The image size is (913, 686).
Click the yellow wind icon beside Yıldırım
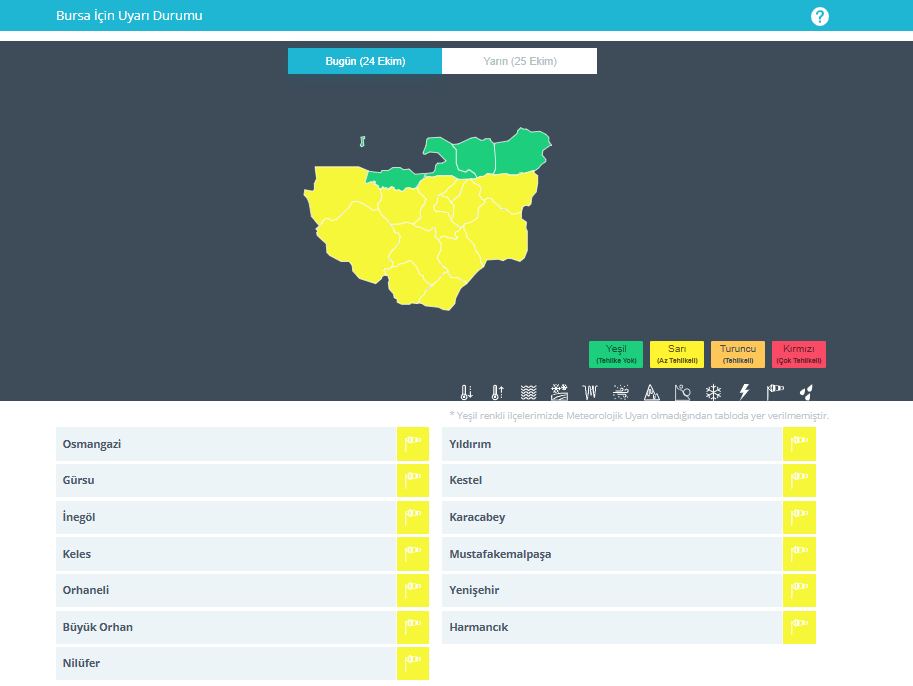coord(799,444)
